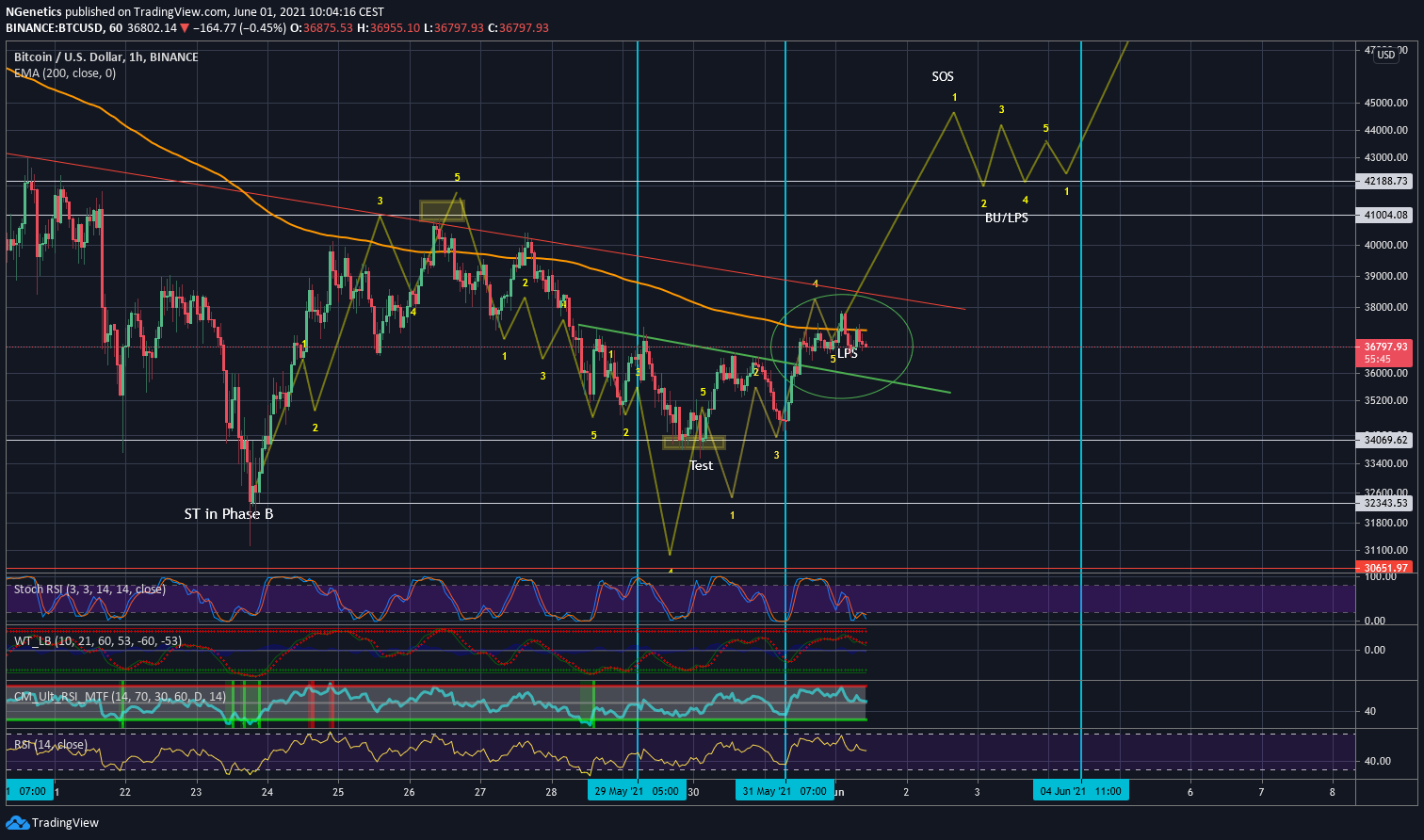Click the Bitcoin / U.S. Dollar chart title

(x=106, y=57)
